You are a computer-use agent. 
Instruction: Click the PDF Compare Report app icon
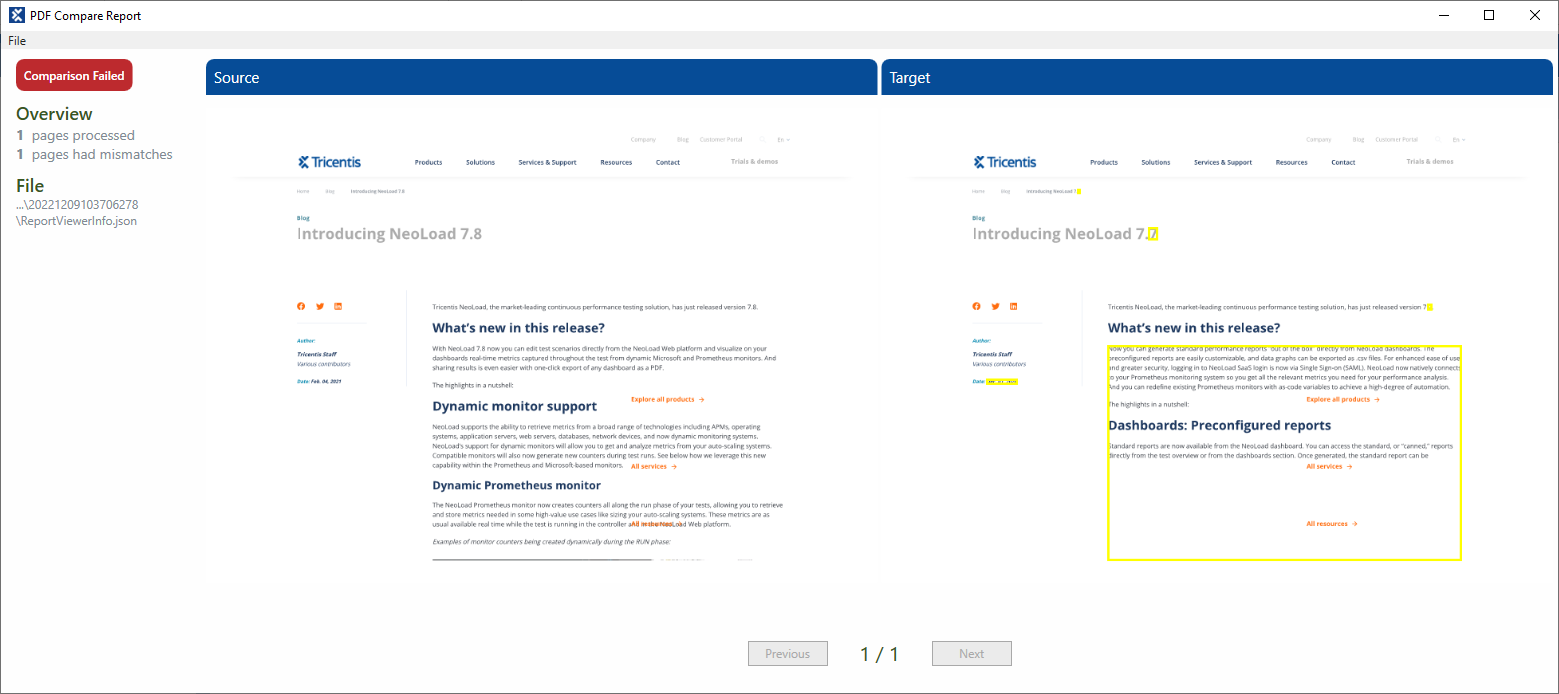point(17,15)
